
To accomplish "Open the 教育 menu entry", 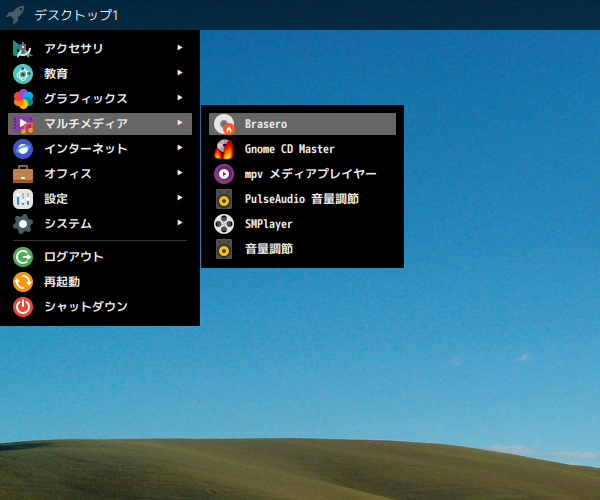I will (100, 73).
